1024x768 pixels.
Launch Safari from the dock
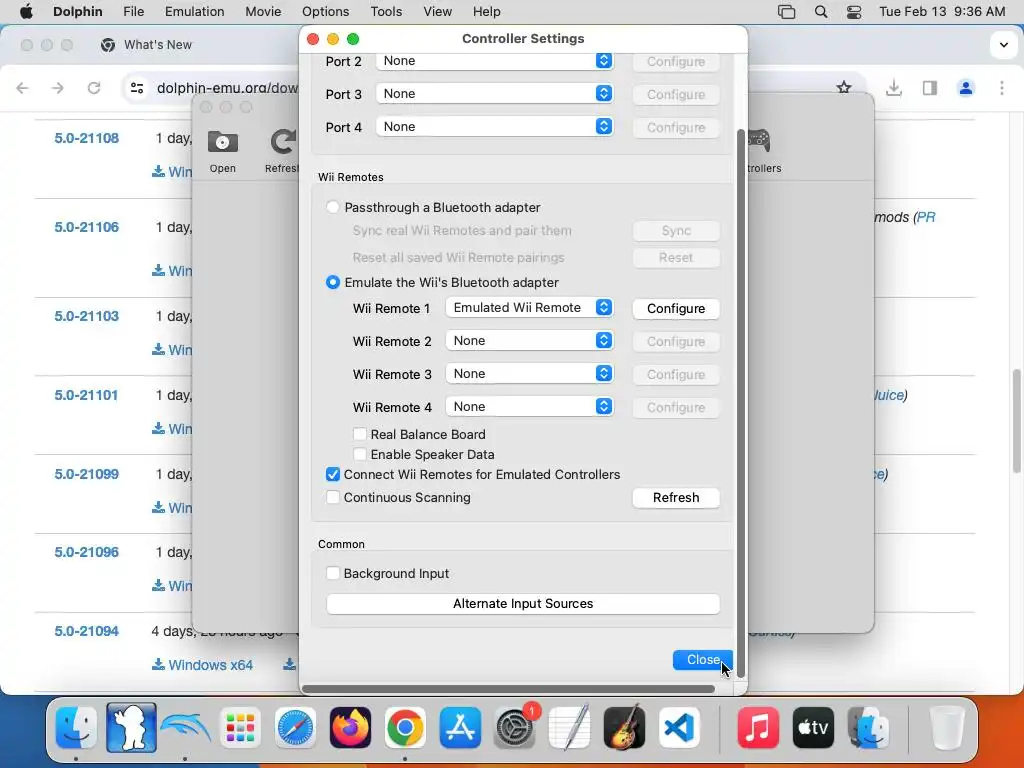[x=295, y=728]
